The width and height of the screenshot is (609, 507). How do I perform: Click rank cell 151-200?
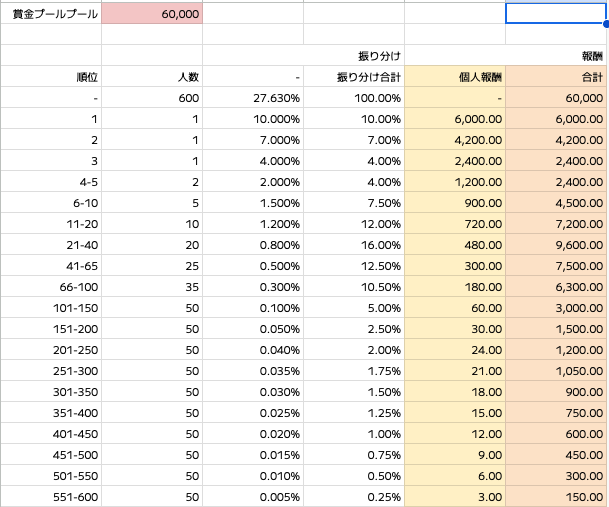pos(51,328)
